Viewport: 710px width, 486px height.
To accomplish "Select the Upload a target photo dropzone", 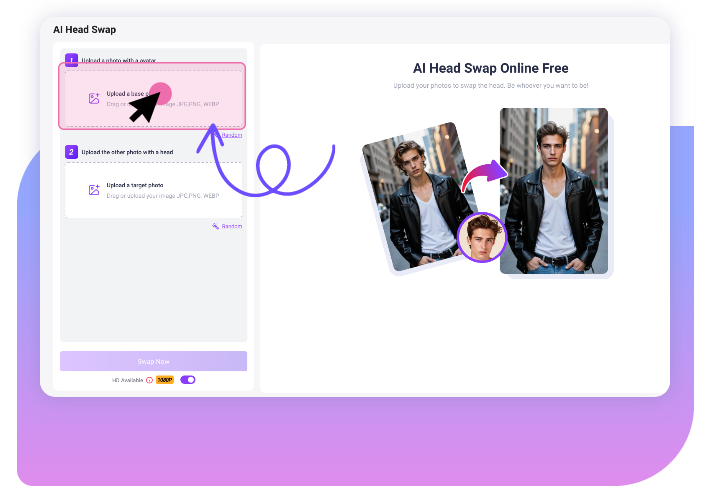I will (153, 189).
